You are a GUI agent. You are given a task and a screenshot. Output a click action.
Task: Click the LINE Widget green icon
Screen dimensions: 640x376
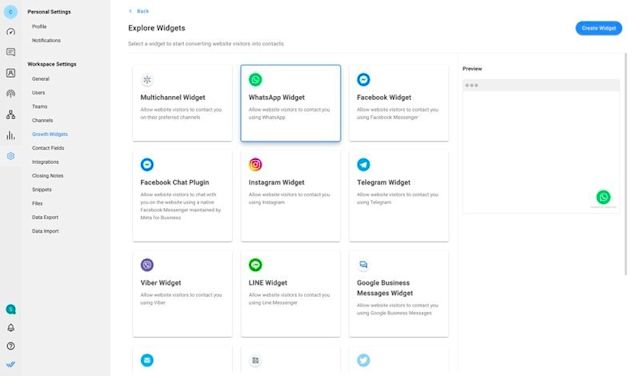pos(256,265)
